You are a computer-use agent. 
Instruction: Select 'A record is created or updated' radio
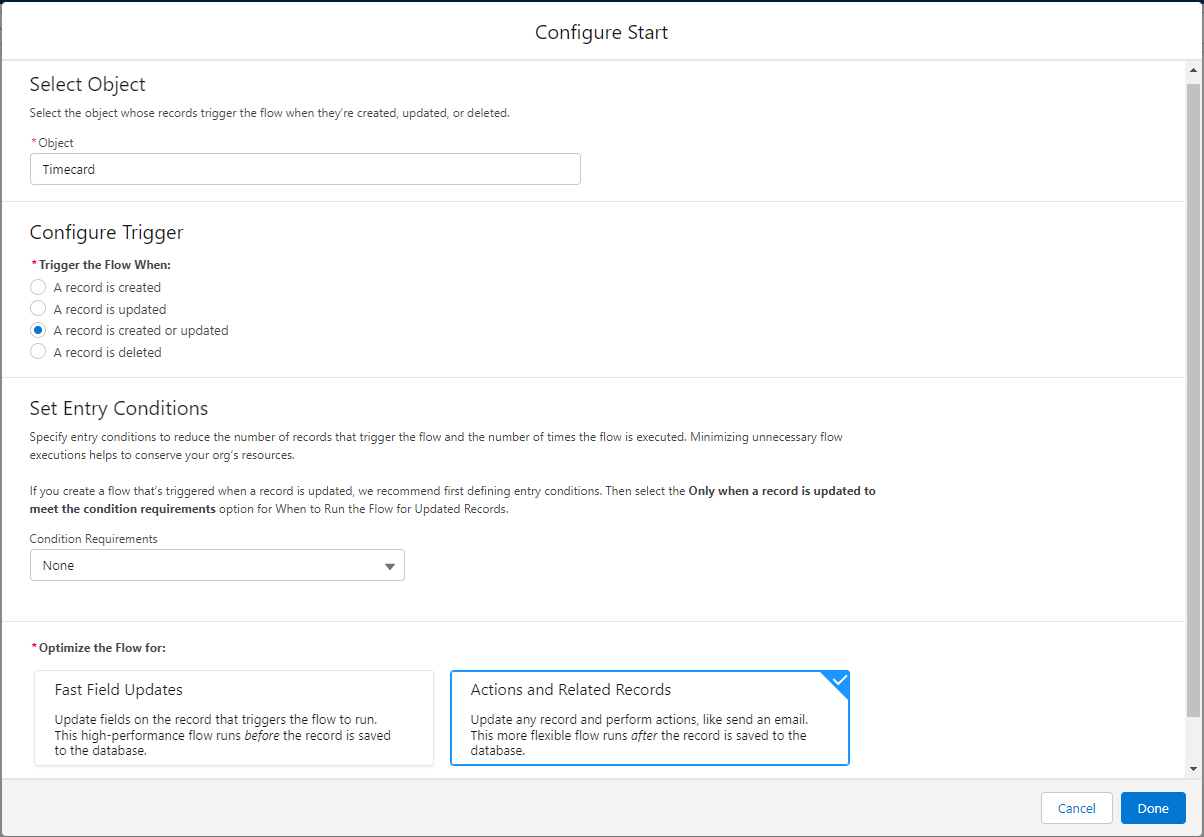tap(38, 330)
